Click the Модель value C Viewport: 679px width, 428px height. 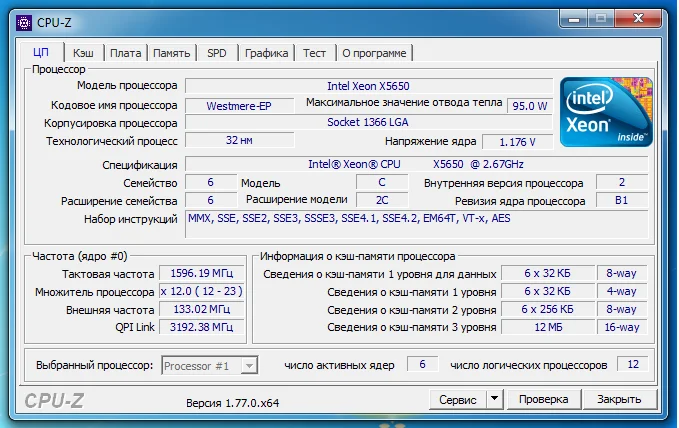pyautogui.click(x=382, y=182)
